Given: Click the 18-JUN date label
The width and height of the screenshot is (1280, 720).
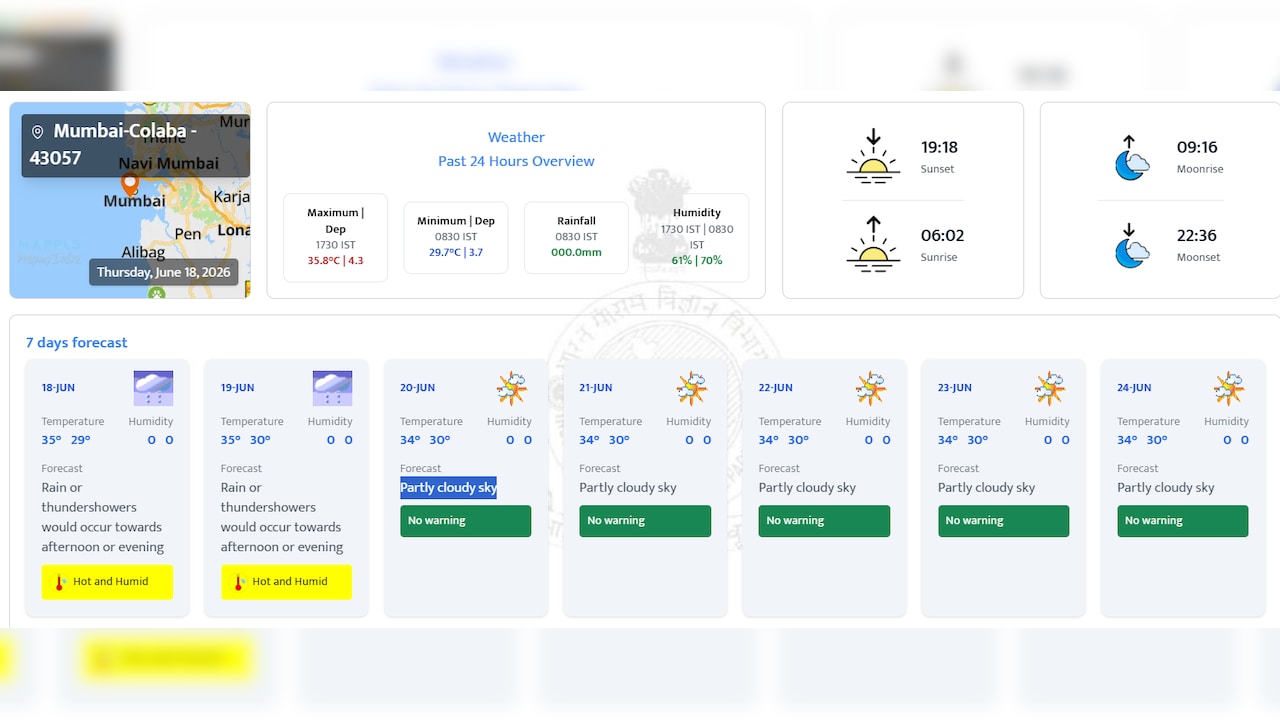Looking at the screenshot, I should [x=58, y=388].
